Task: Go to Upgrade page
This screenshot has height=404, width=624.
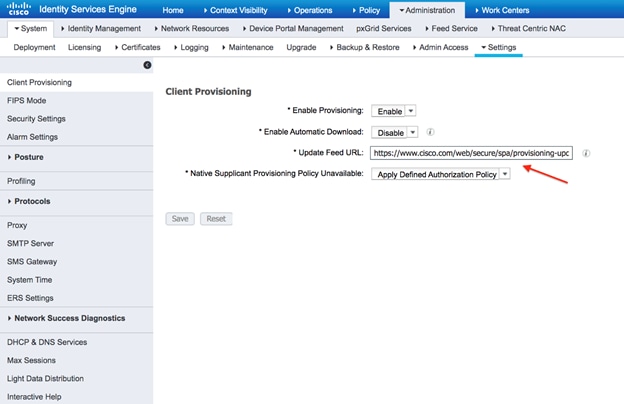Action: 301,47
